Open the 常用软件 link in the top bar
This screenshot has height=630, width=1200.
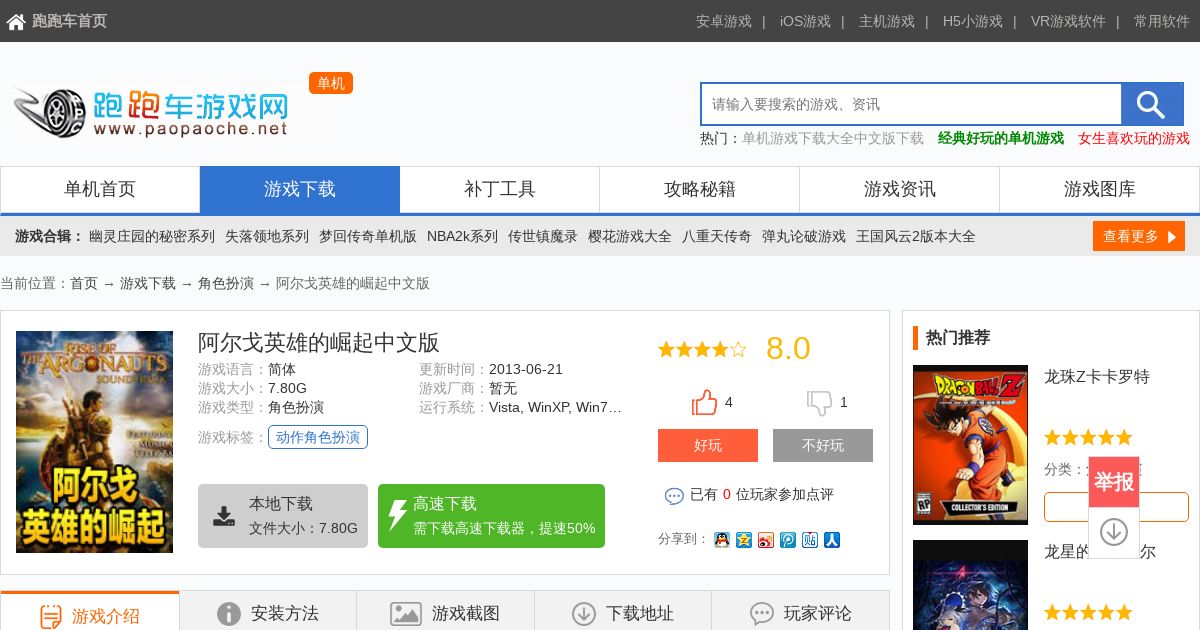pyautogui.click(x=1162, y=21)
